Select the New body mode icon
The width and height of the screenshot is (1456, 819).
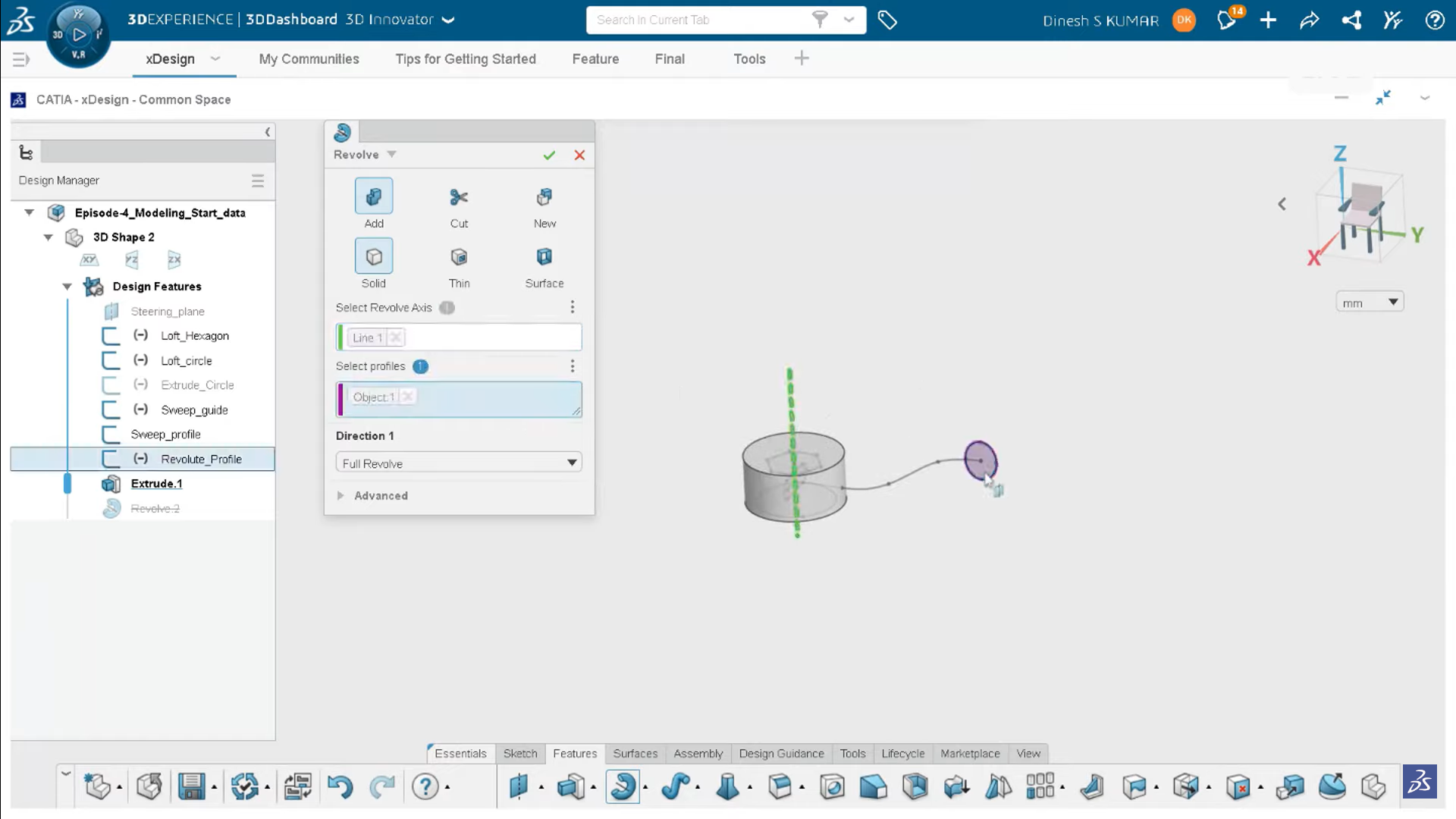(x=544, y=197)
